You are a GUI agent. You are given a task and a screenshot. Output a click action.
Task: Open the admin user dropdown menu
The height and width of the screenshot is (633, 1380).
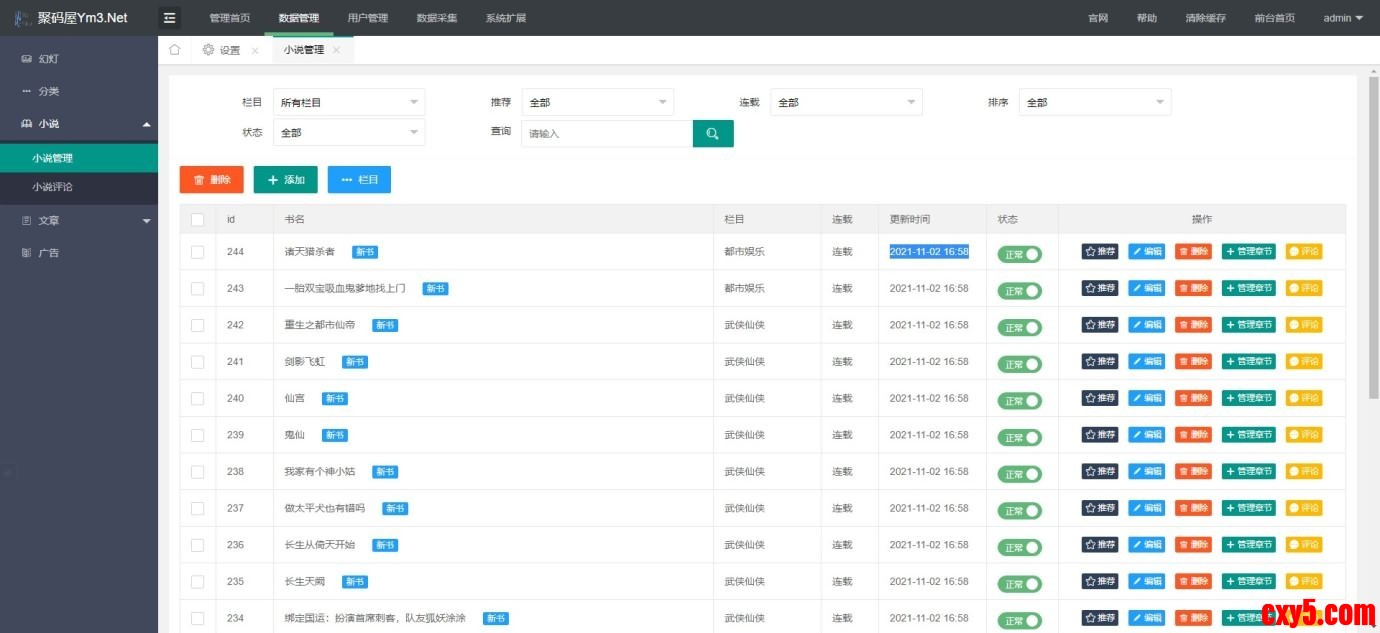click(1342, 18)
